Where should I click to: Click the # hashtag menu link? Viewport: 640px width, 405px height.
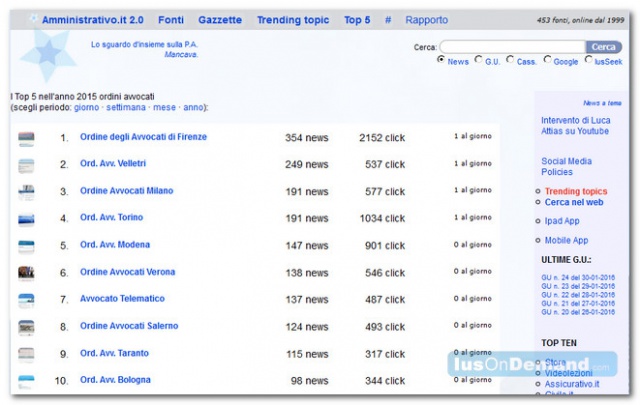pos(388,20)
